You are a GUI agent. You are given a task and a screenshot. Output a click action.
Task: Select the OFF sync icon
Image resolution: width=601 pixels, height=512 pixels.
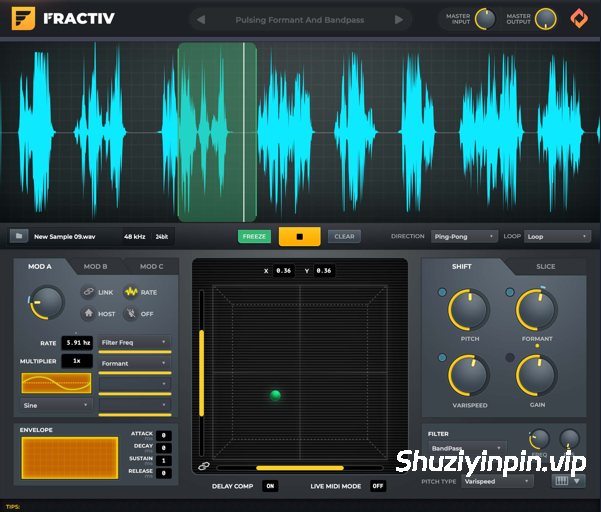[x=131, y=313]
